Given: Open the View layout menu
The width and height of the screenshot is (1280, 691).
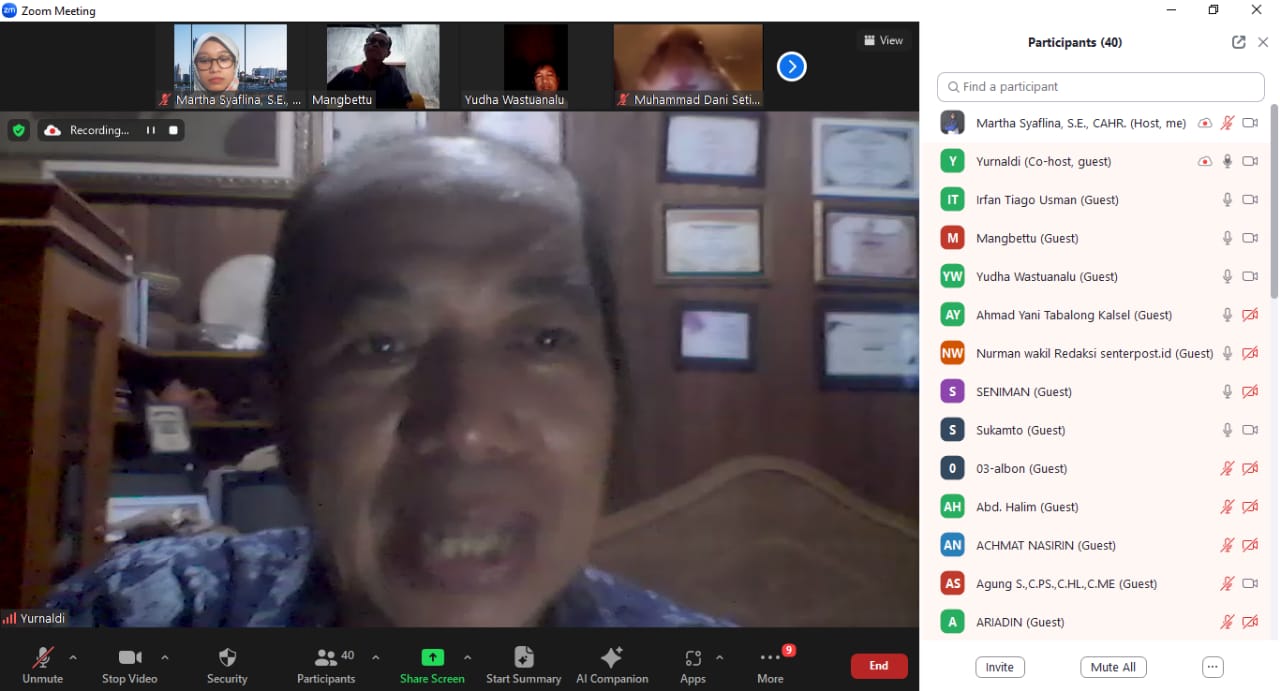Looking at the screenshot, I should (x=883, y=40).
